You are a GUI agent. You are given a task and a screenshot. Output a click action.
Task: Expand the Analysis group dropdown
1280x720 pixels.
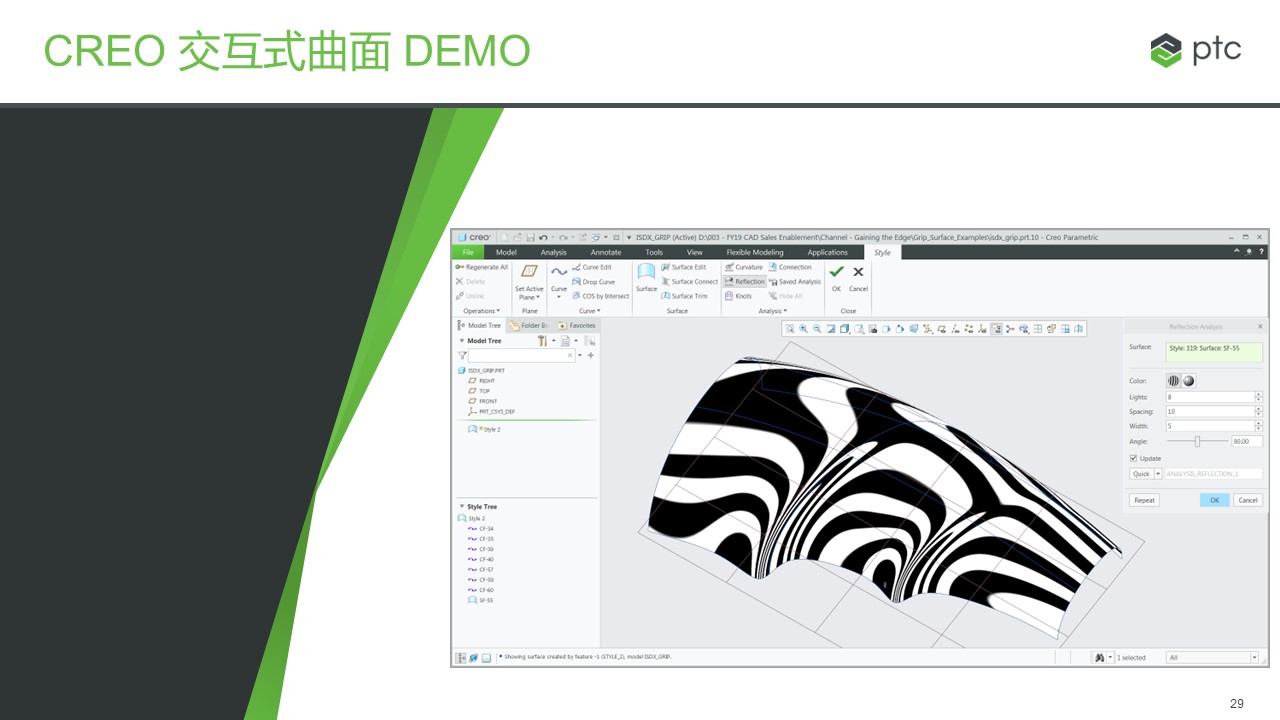(x=772, y=311)
